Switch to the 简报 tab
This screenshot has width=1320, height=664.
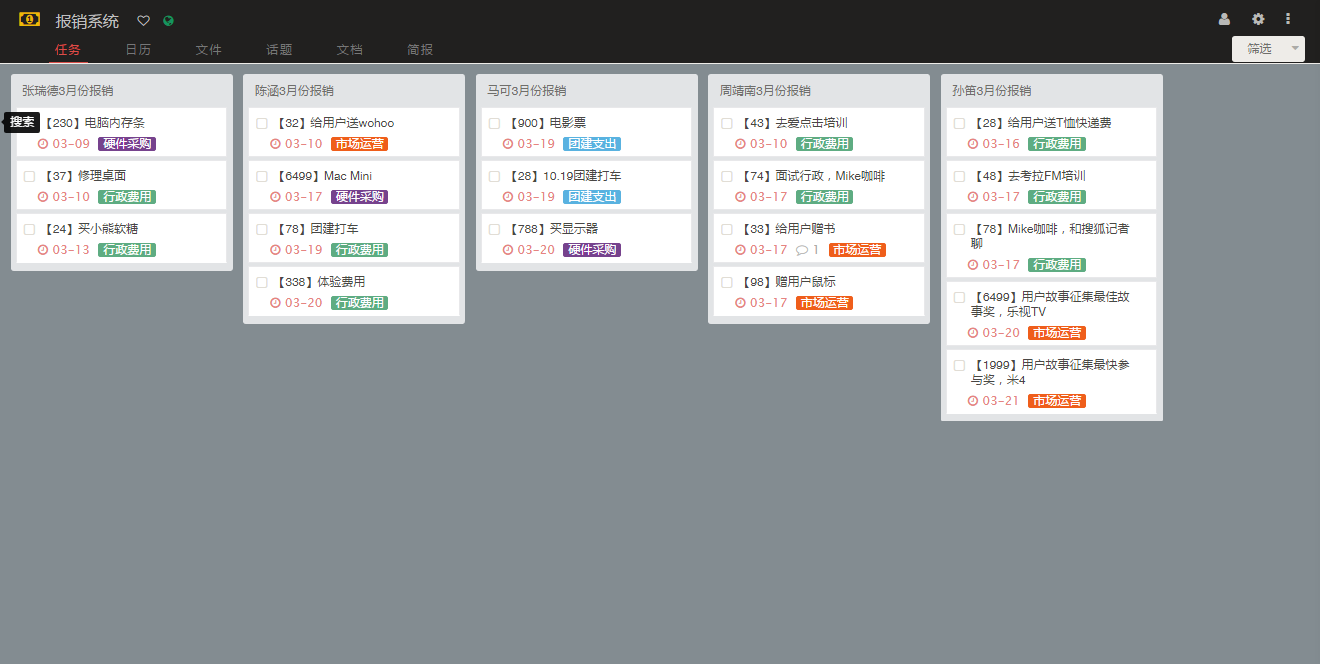click(x=420, y=49)
